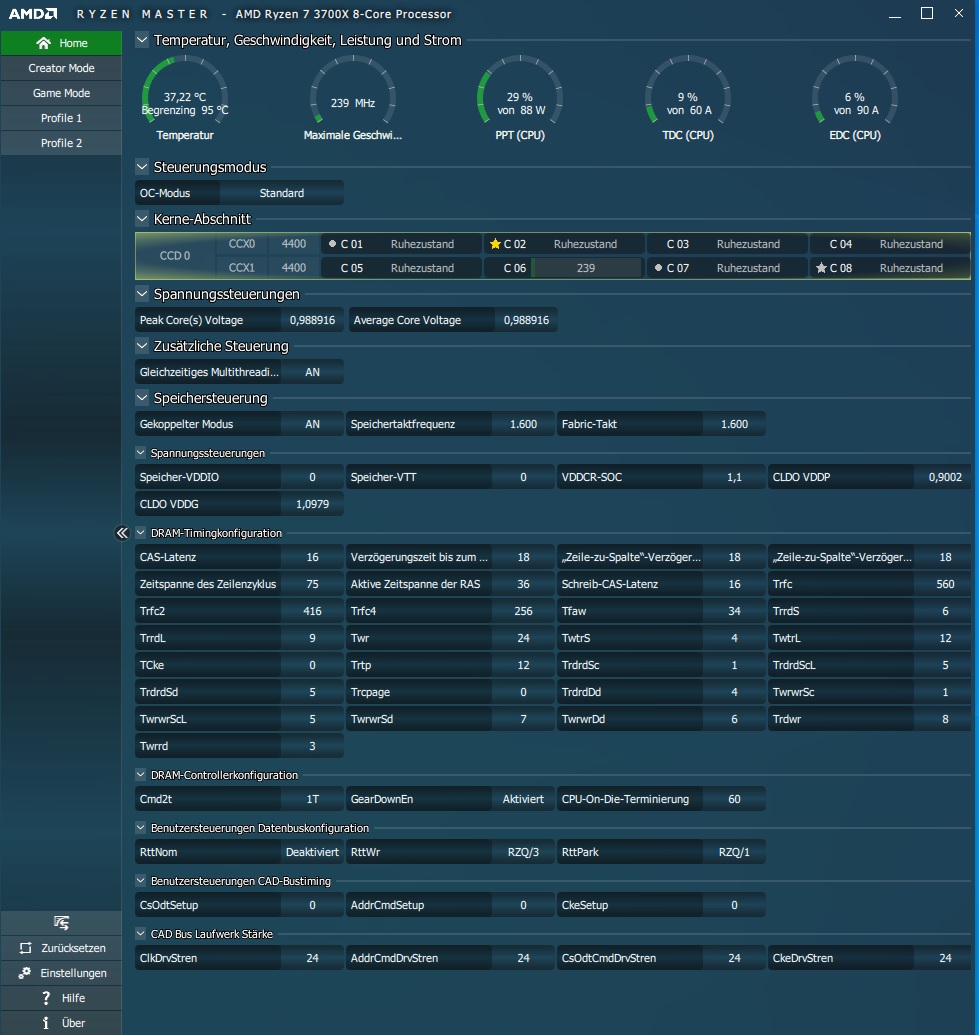
Task: Click the Trfc2 value 416
Action: [x=312, y=611]
